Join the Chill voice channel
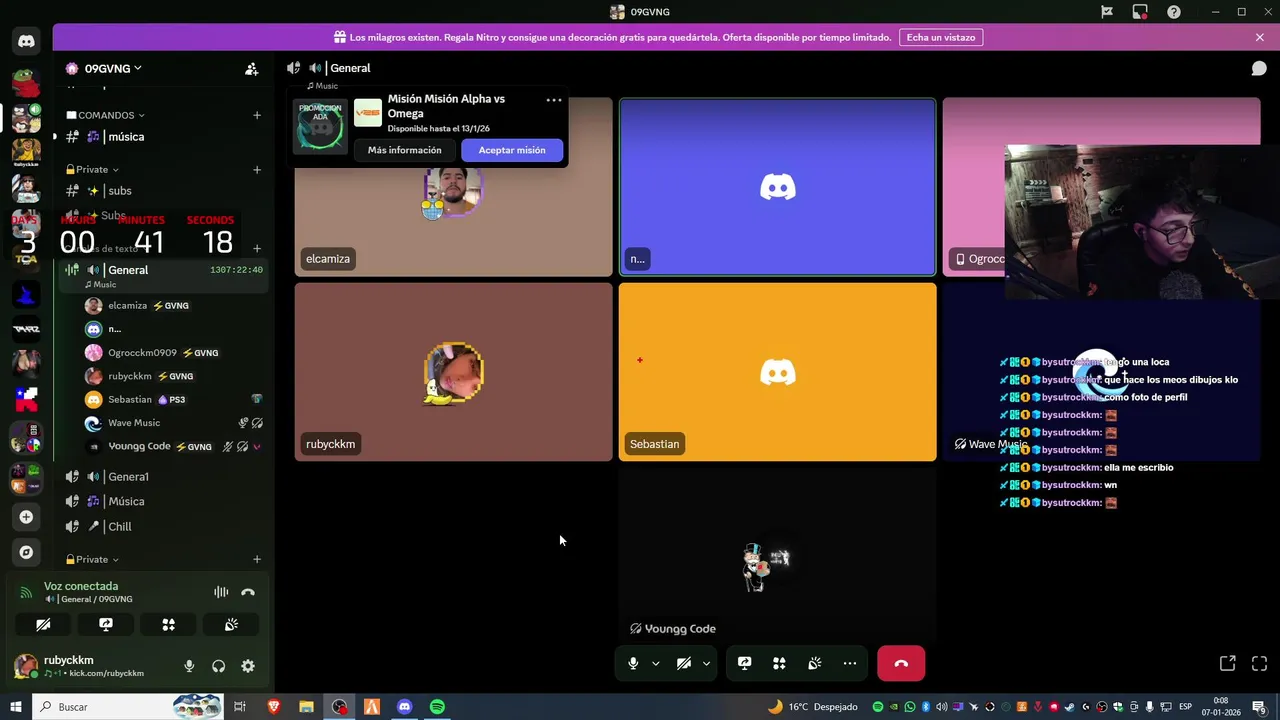Viewport: 1280px width, 720px height. [x=163, y=527]
